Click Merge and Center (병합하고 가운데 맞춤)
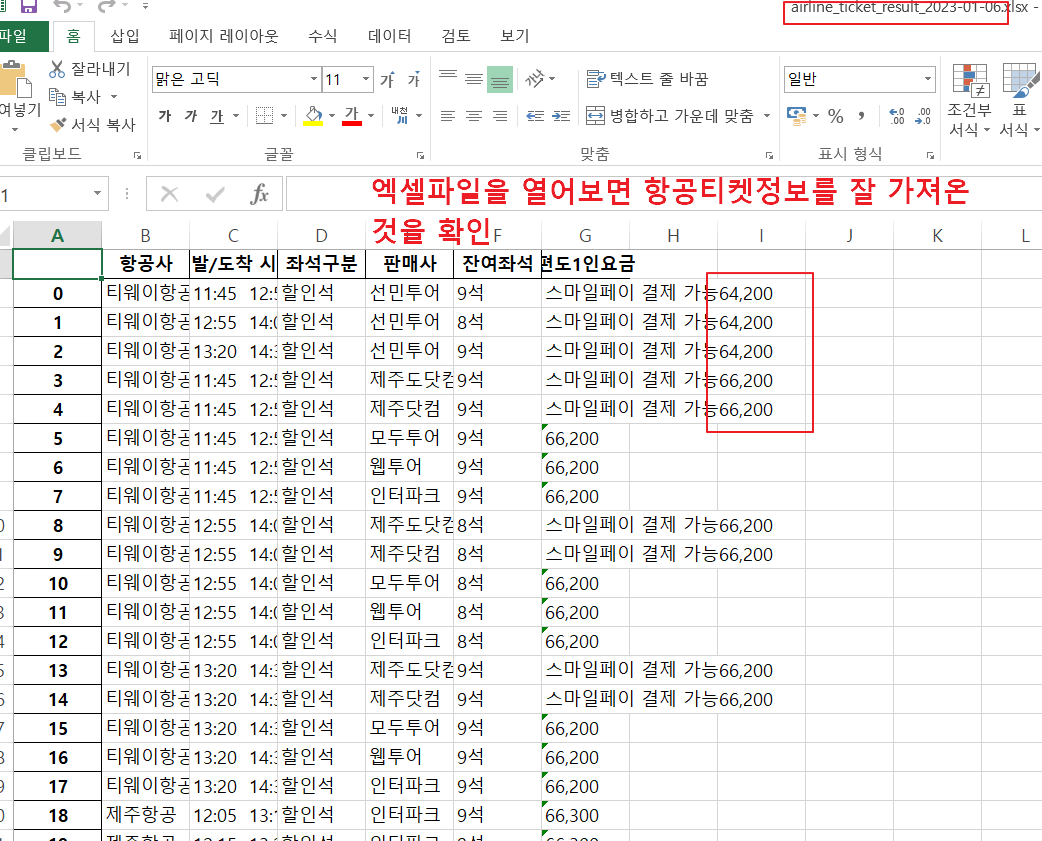The image size is (1042, 841). tap(669, 116)
